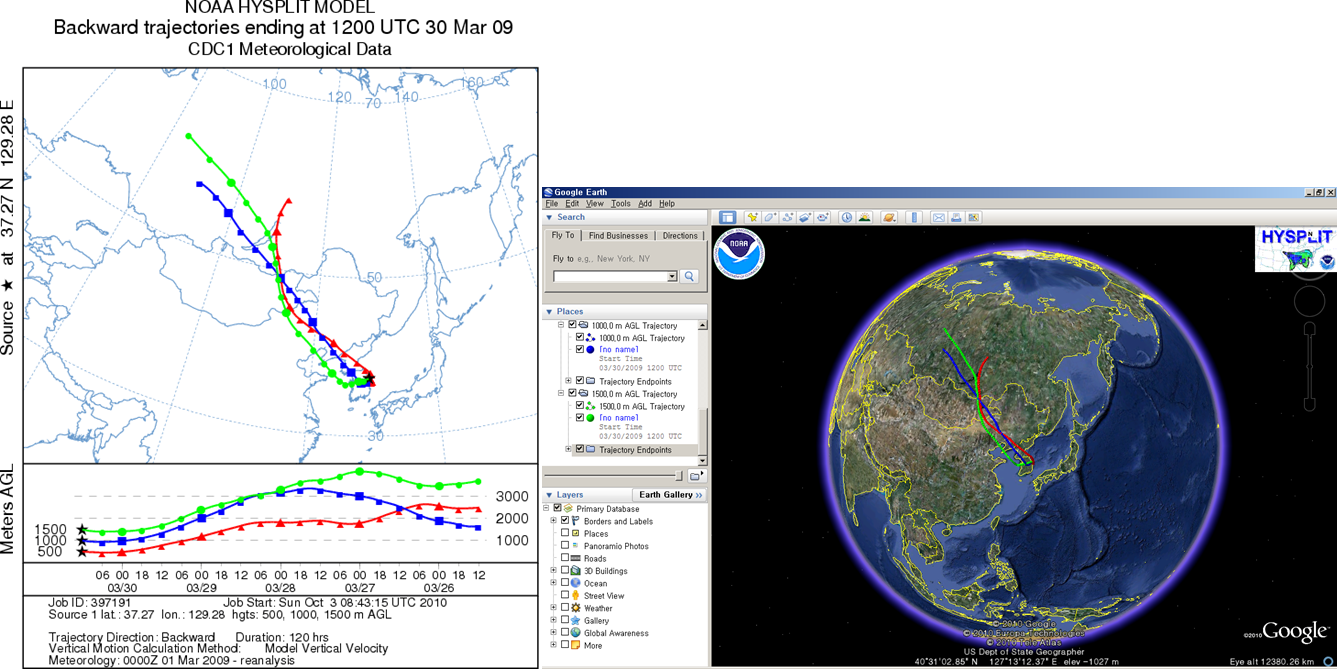Switch to the Find Businesses tab
Viewport: 1337px width, 669px height.
[x=619, y=236]
